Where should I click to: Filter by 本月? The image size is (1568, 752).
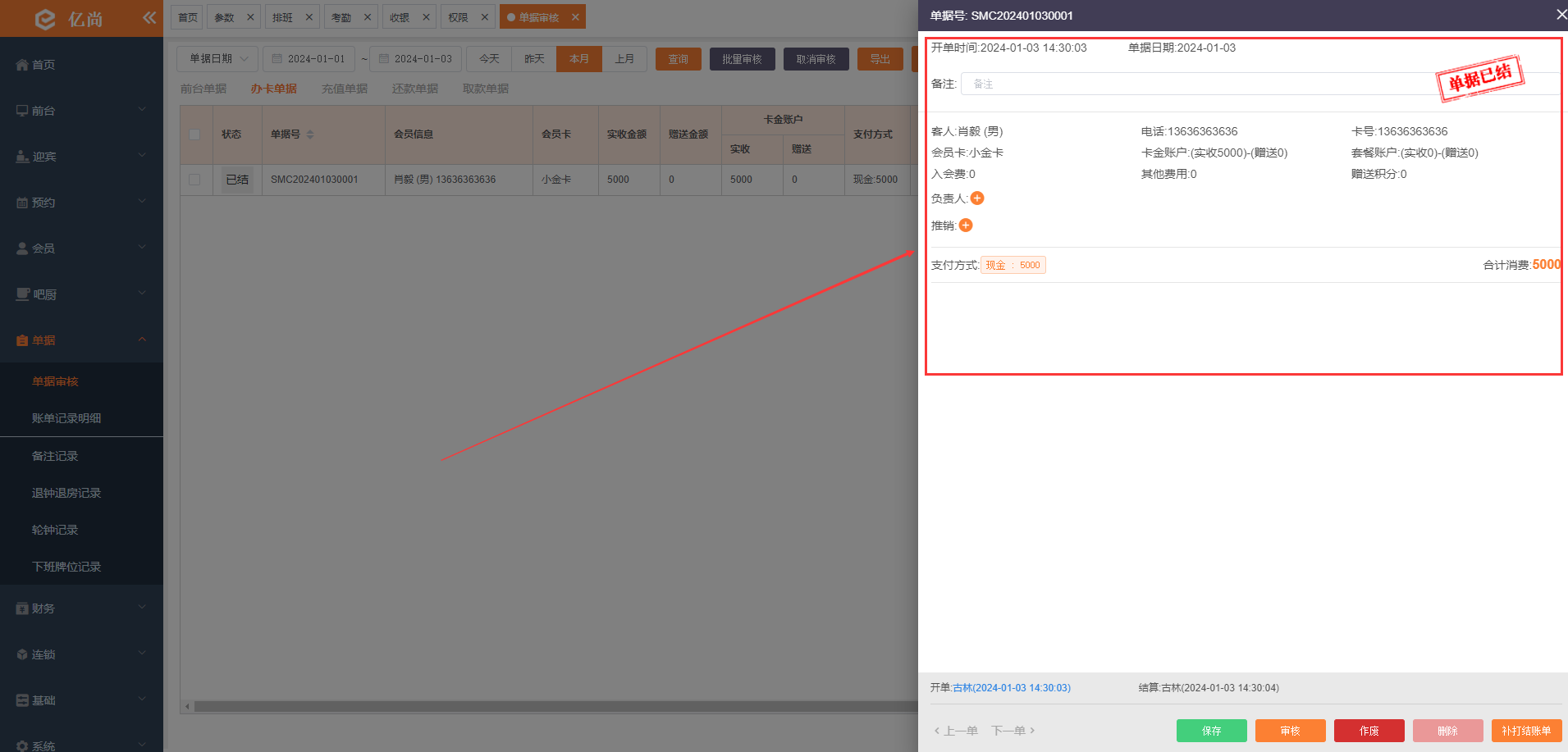pyautogui.click(x=579, y=59)
